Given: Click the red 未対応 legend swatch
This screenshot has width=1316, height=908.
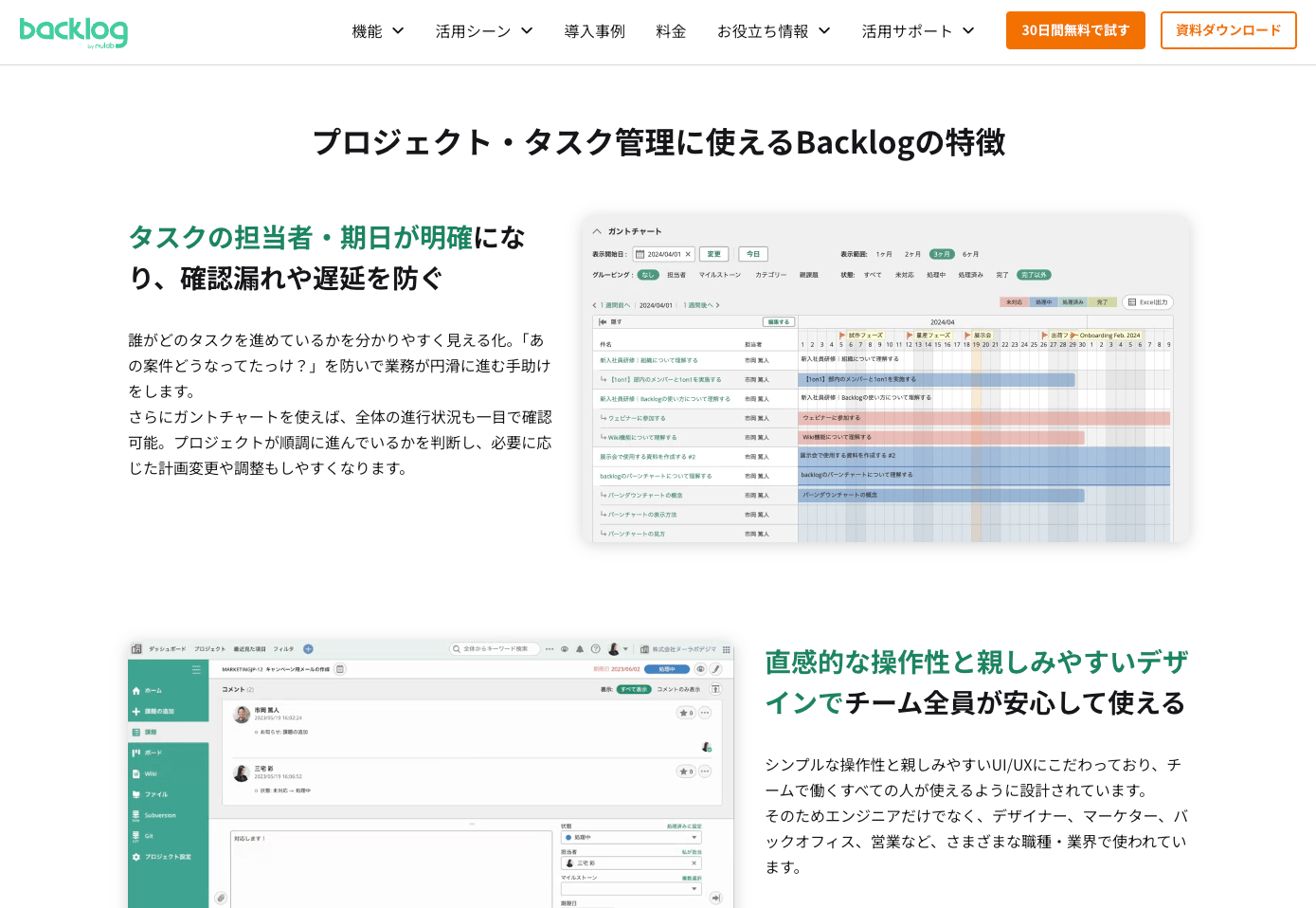Looking at the screenshot, I should tap(1015, 302).
